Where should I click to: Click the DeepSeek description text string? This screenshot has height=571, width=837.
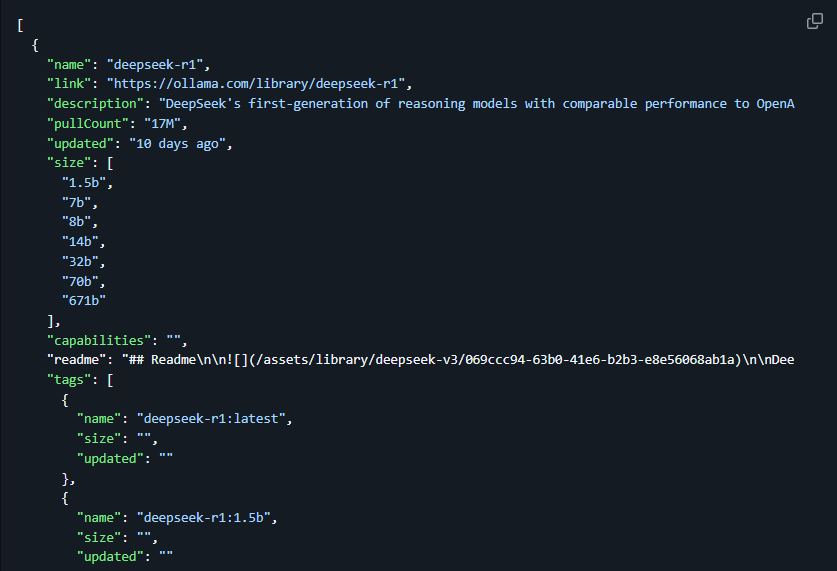(x=477, y=104)
